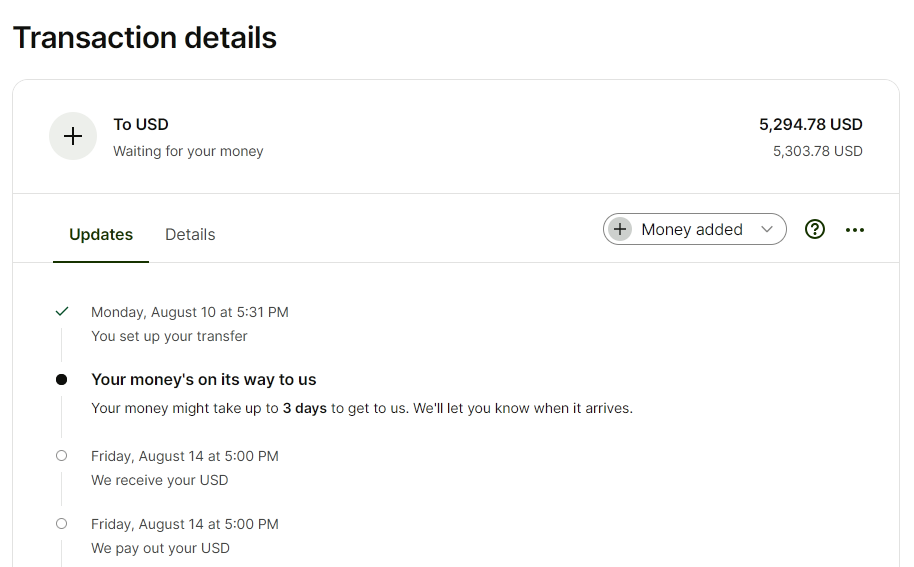
Task: Click the 5,303.78 USD secondary amount
Action: 817,152
